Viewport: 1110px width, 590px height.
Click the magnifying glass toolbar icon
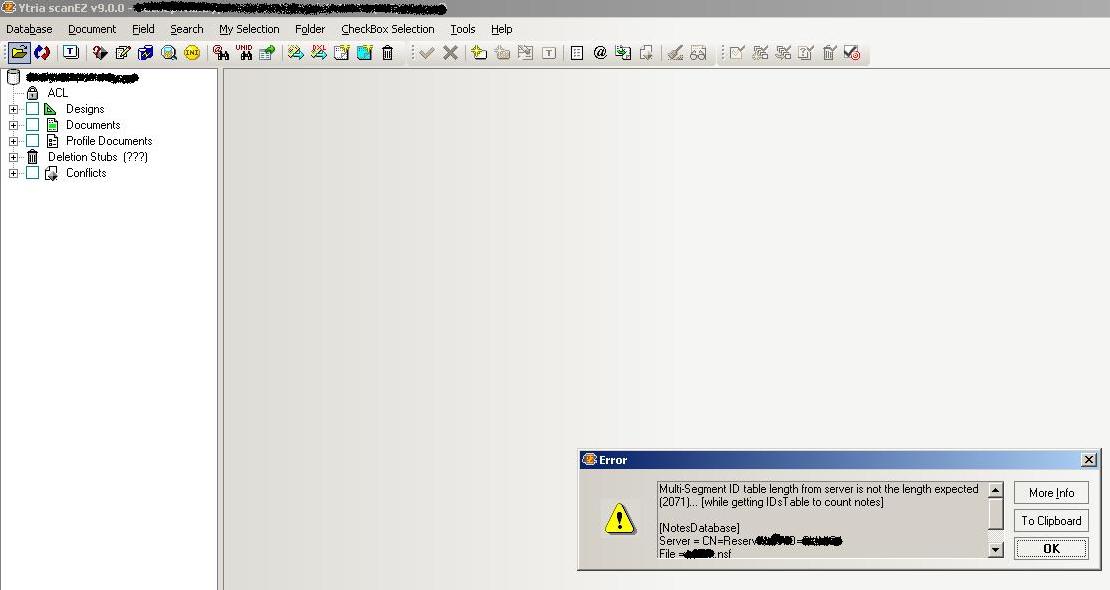[168, 52]
